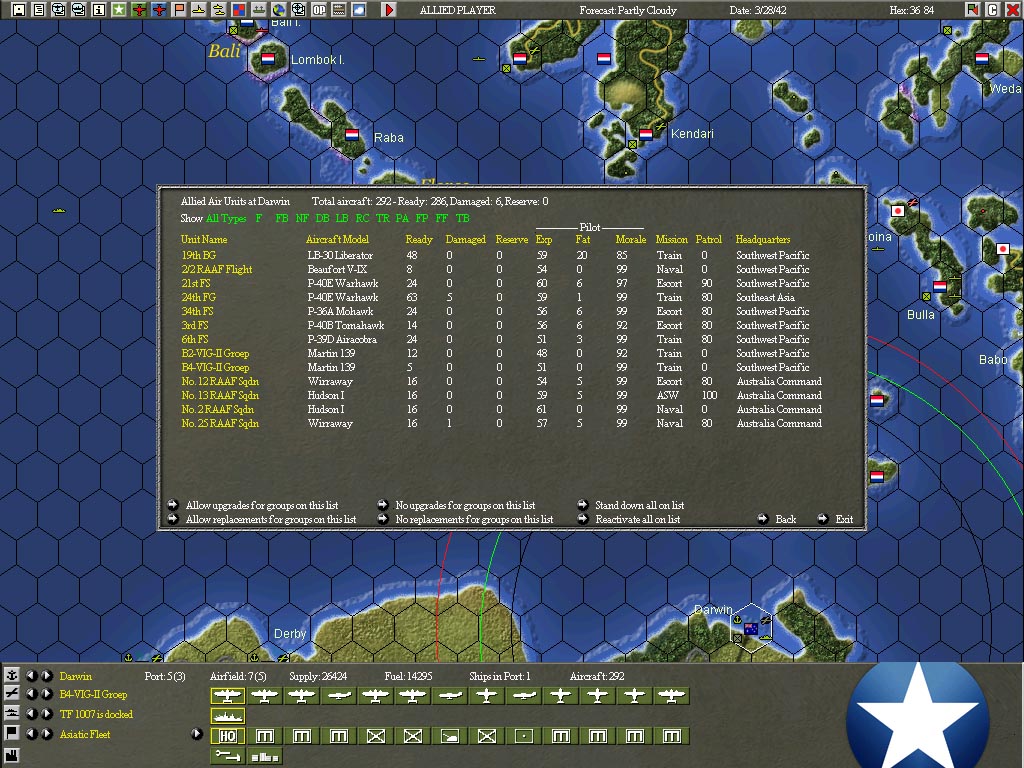This screenshot has width=1024, height=768.
Task: Click the info 'i' toolbar icon
Action: coord(99,9)
